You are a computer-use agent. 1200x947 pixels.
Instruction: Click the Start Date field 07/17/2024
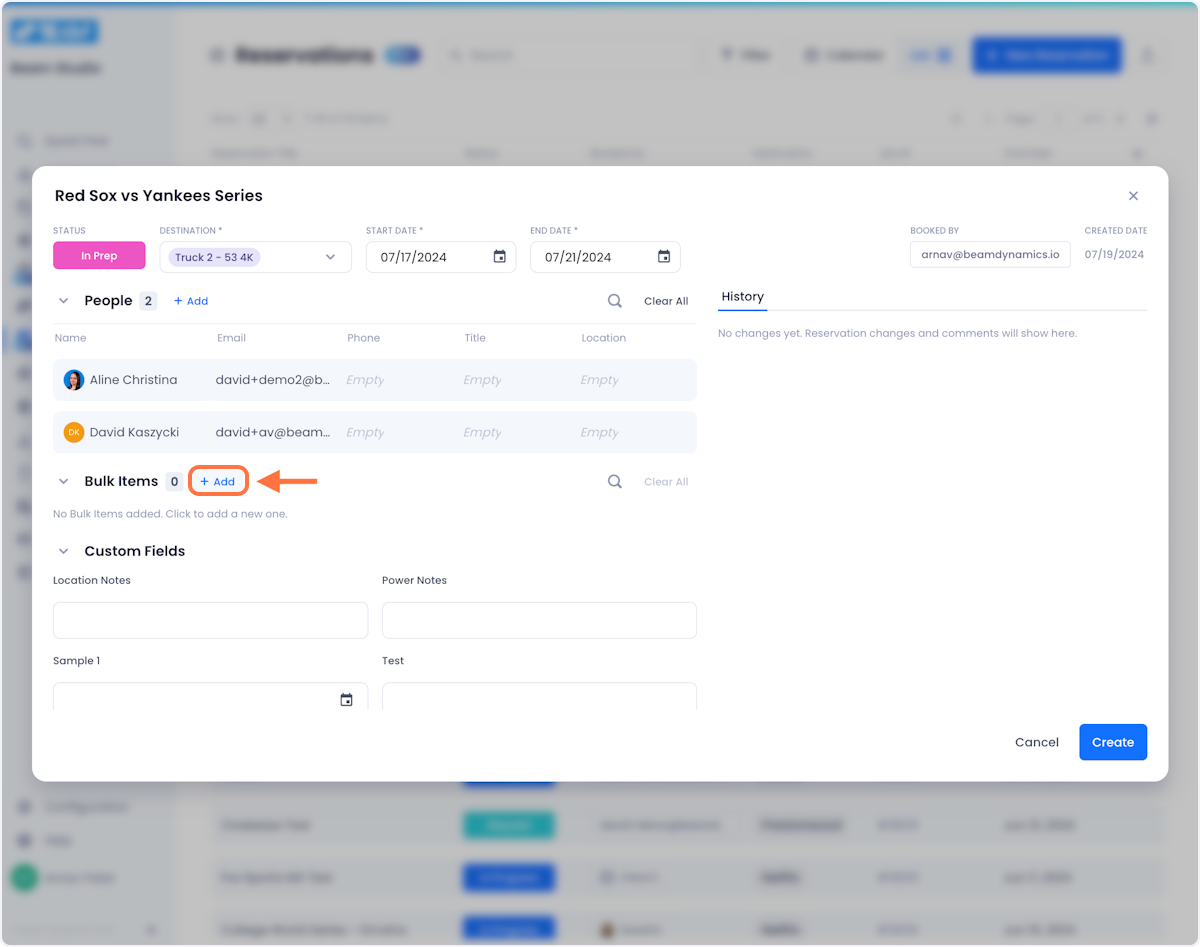(x=441, y=257)
